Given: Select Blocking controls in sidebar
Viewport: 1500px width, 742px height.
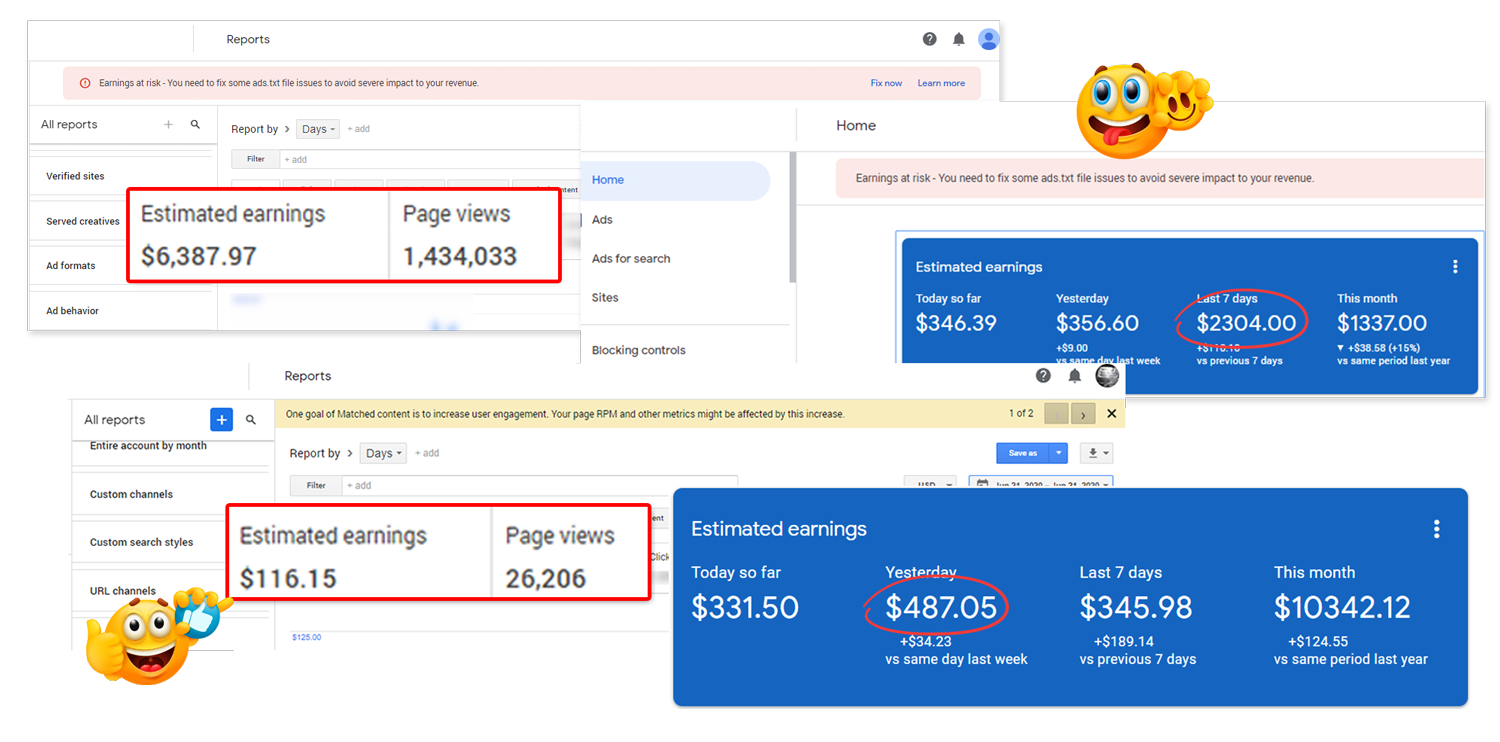Looking at the screenshot, I should (638, 350).
